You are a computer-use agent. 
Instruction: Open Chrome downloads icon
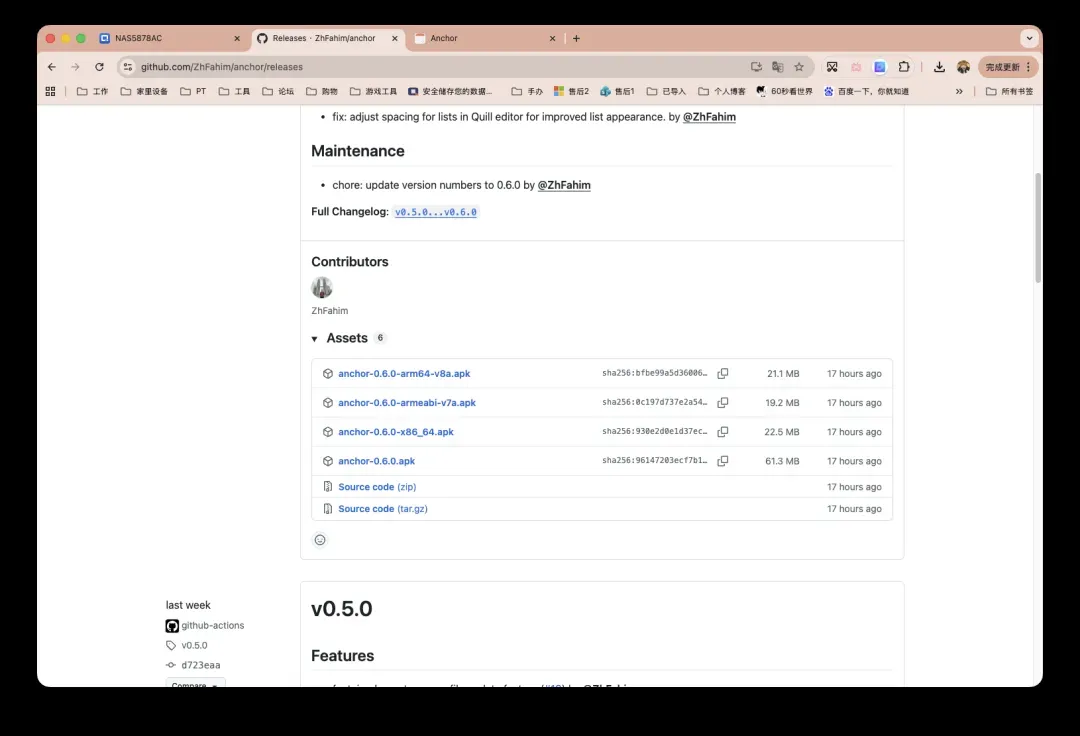(939, 67)
